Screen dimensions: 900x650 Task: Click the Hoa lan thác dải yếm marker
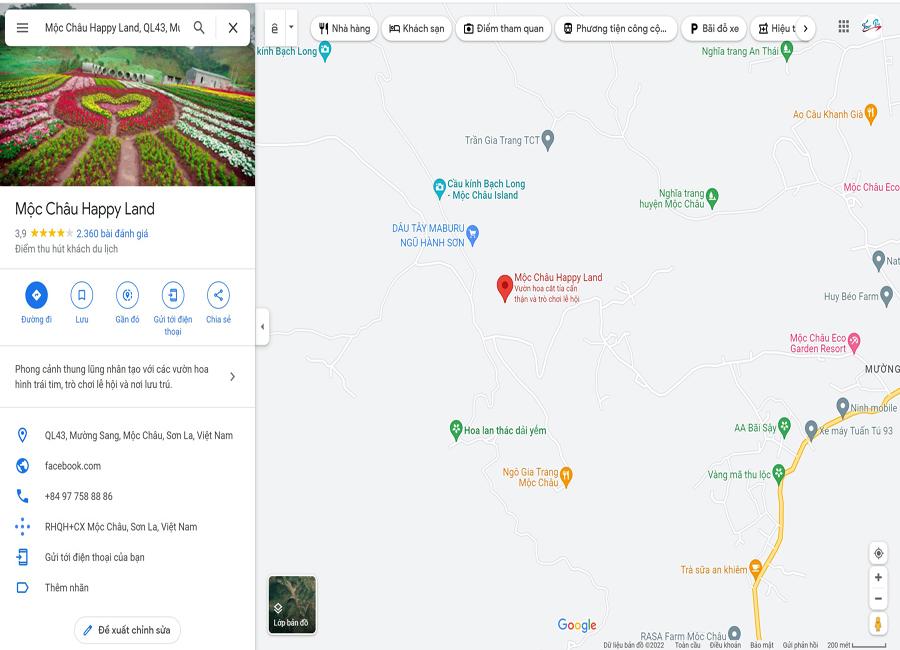click(x=456, y=430)
